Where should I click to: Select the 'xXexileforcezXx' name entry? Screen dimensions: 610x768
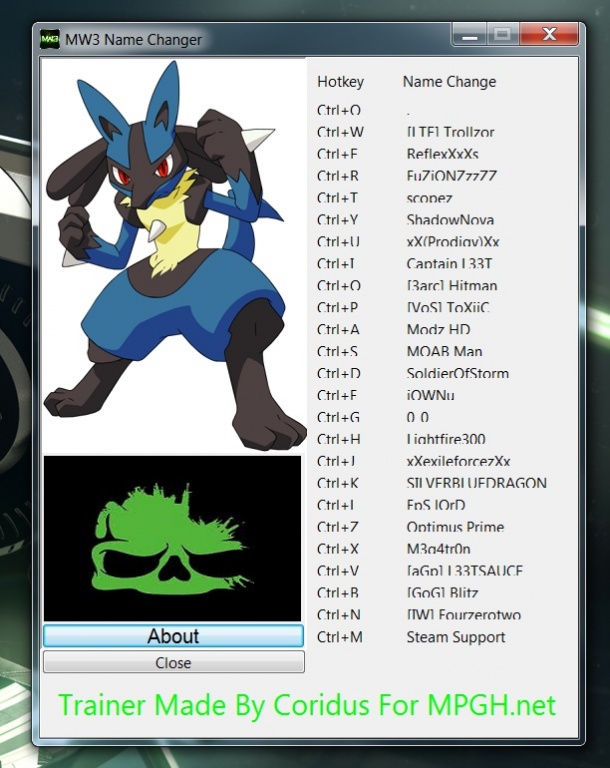pos(458,461)
